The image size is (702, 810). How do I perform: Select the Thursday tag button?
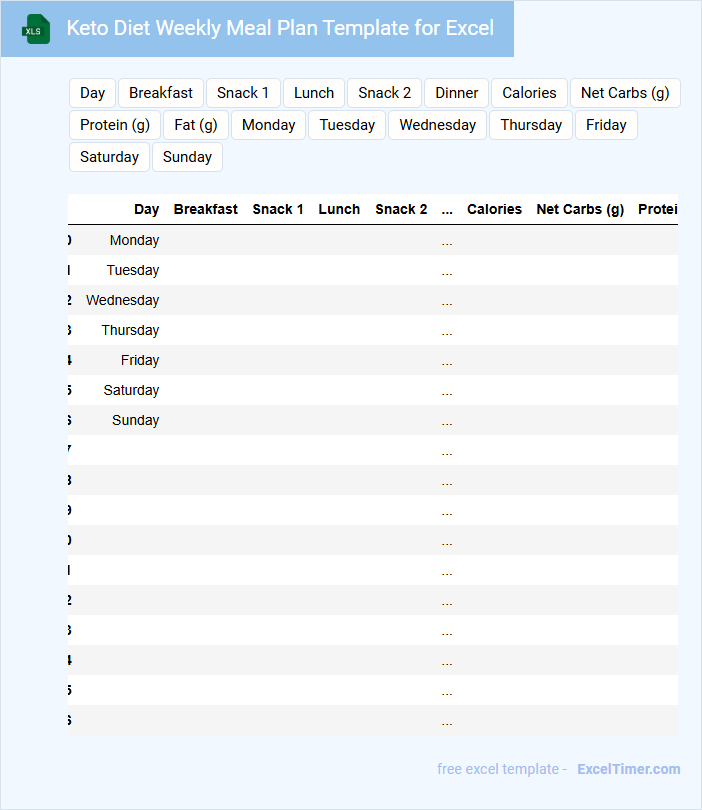click(531, 125)
